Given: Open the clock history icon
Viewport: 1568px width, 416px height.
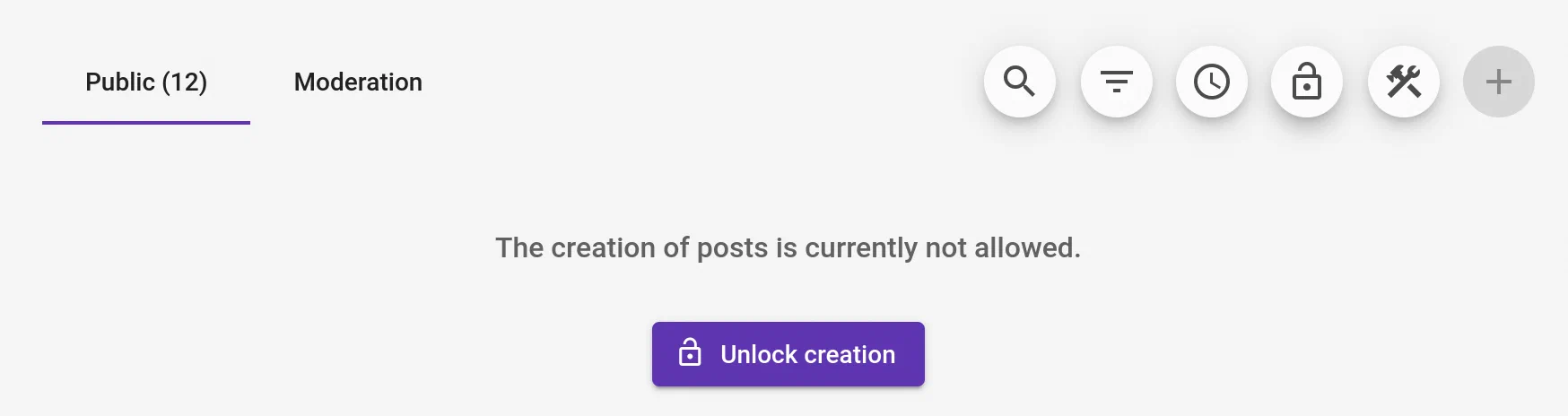Looking at the screenshot, I should point(1212,82).
